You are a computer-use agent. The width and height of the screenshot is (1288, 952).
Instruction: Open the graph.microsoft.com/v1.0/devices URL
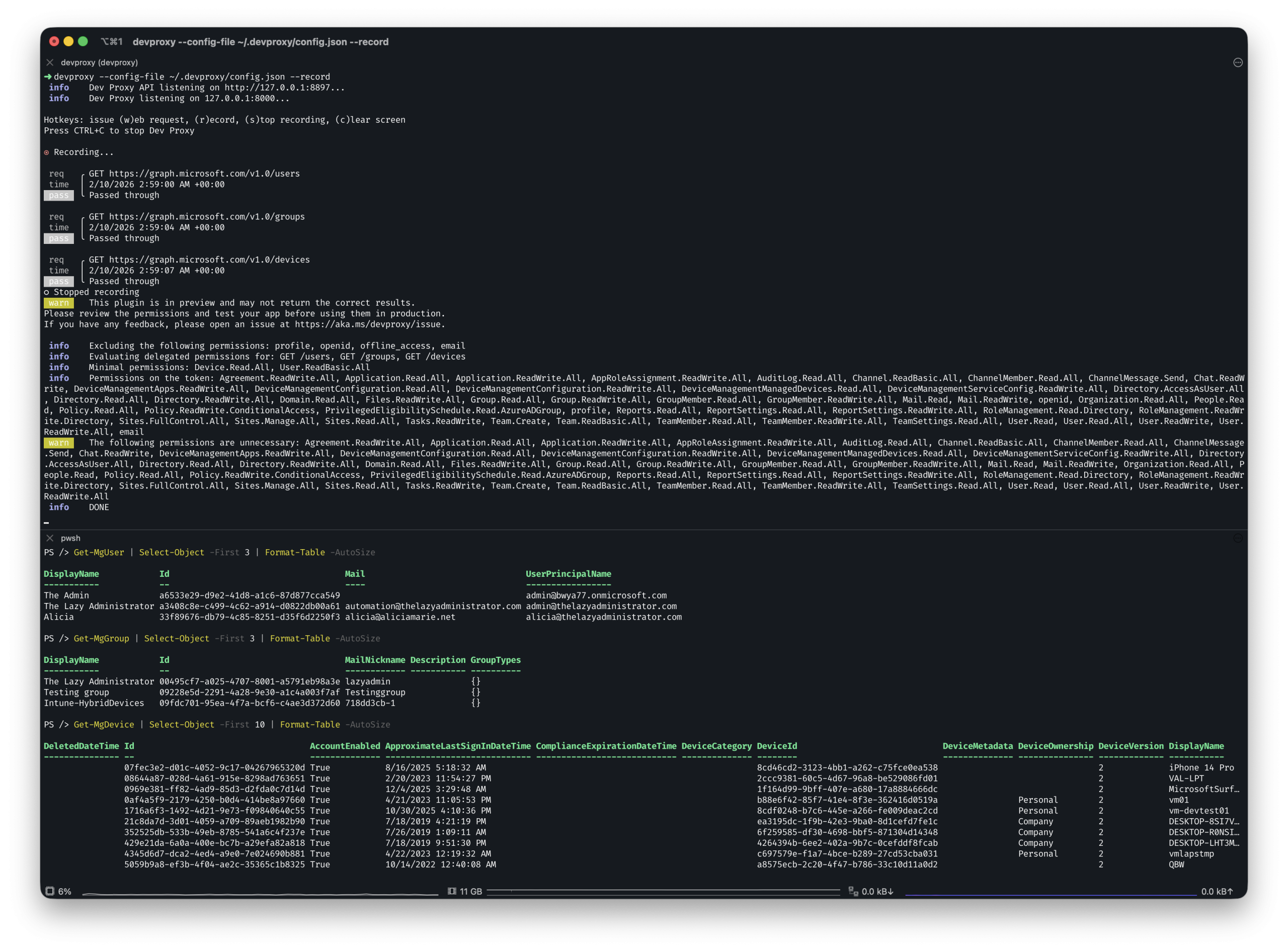(x=209, y=260)
